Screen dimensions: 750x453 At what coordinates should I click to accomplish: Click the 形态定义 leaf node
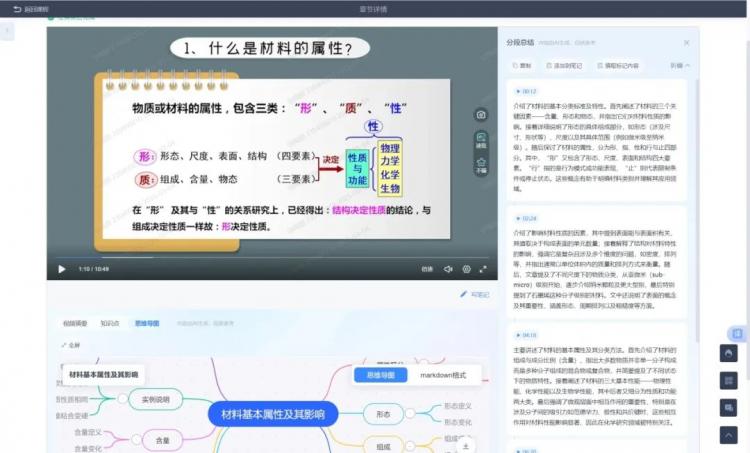(458, 406)
